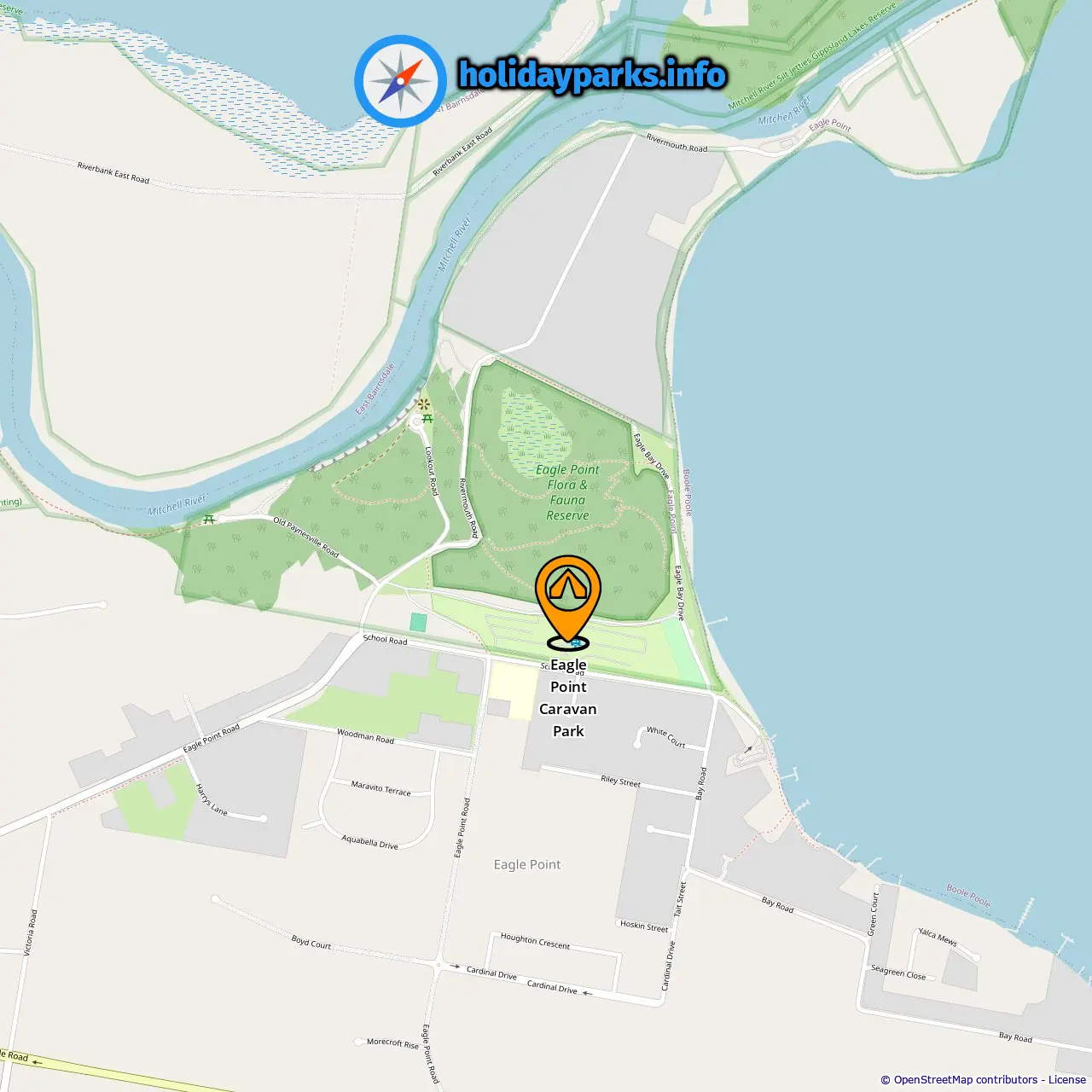Click the lookout viewpoint icon by Lookout Road

[x=423, y=404]
